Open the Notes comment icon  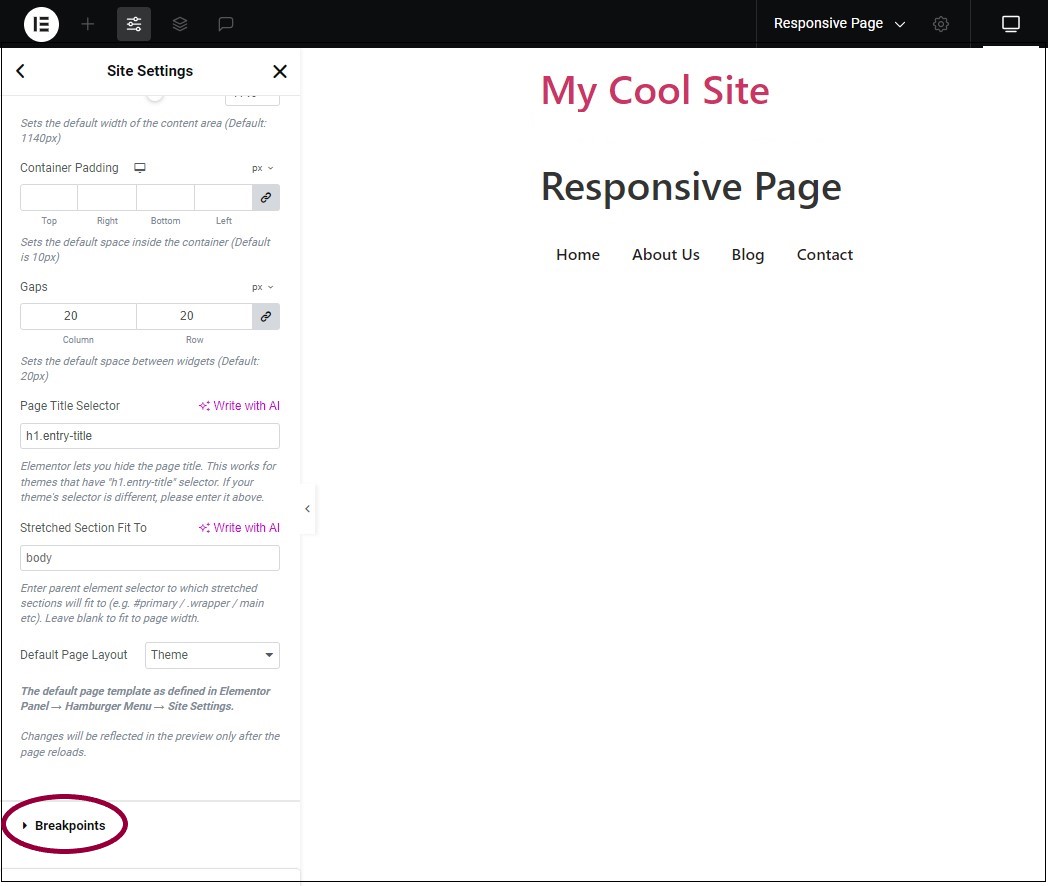[x=226, y=24]
